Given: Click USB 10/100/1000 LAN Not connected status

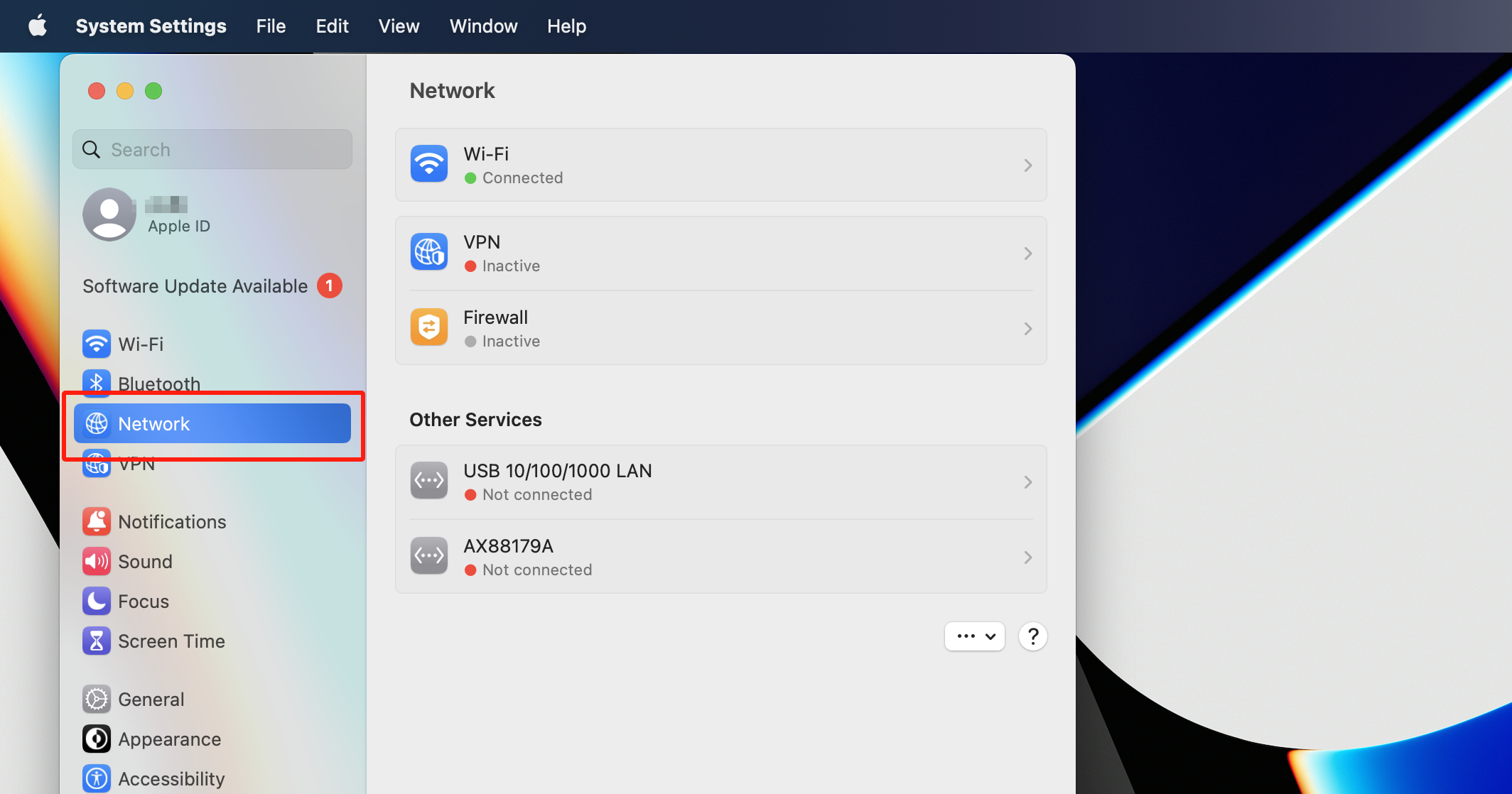Looking at the screenshot, I should [x=537, y=494].
